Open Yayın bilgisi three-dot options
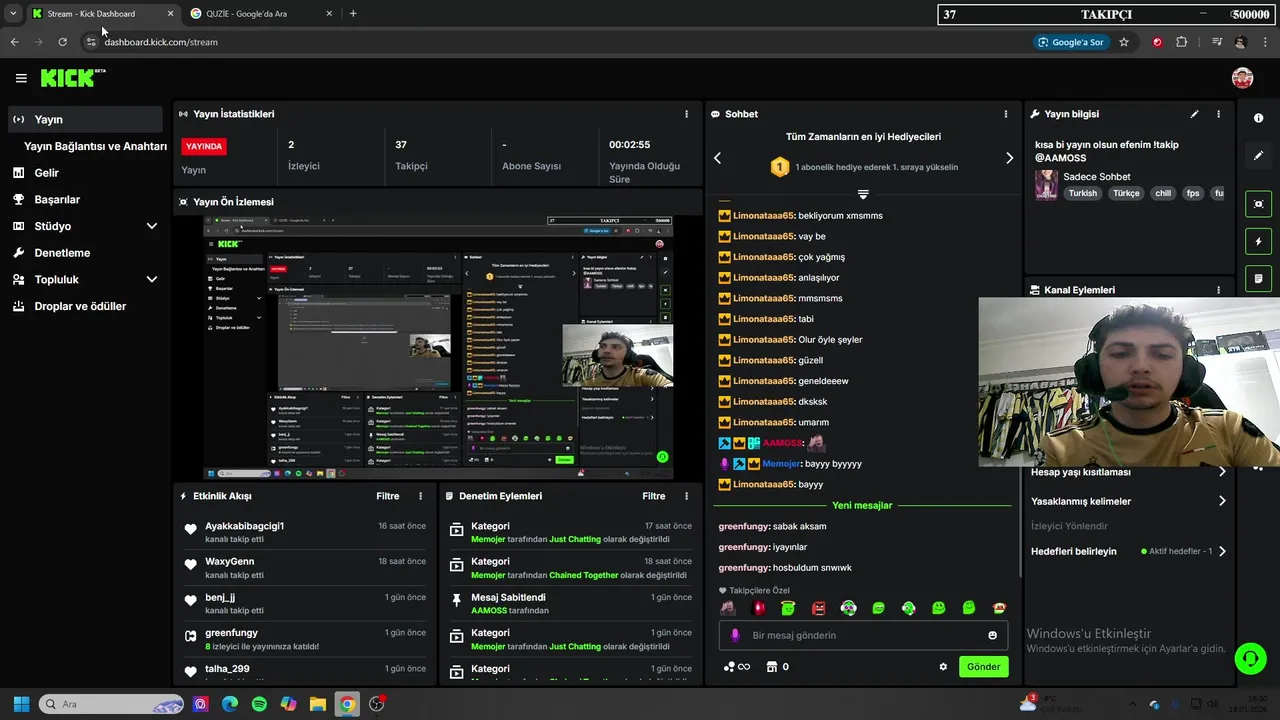1280x720 pixels. [1218, 114]
